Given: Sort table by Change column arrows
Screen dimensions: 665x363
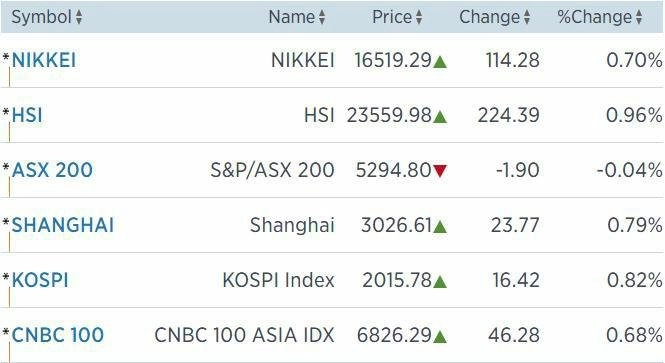Looking at the screenshot, I should [527, 17].
